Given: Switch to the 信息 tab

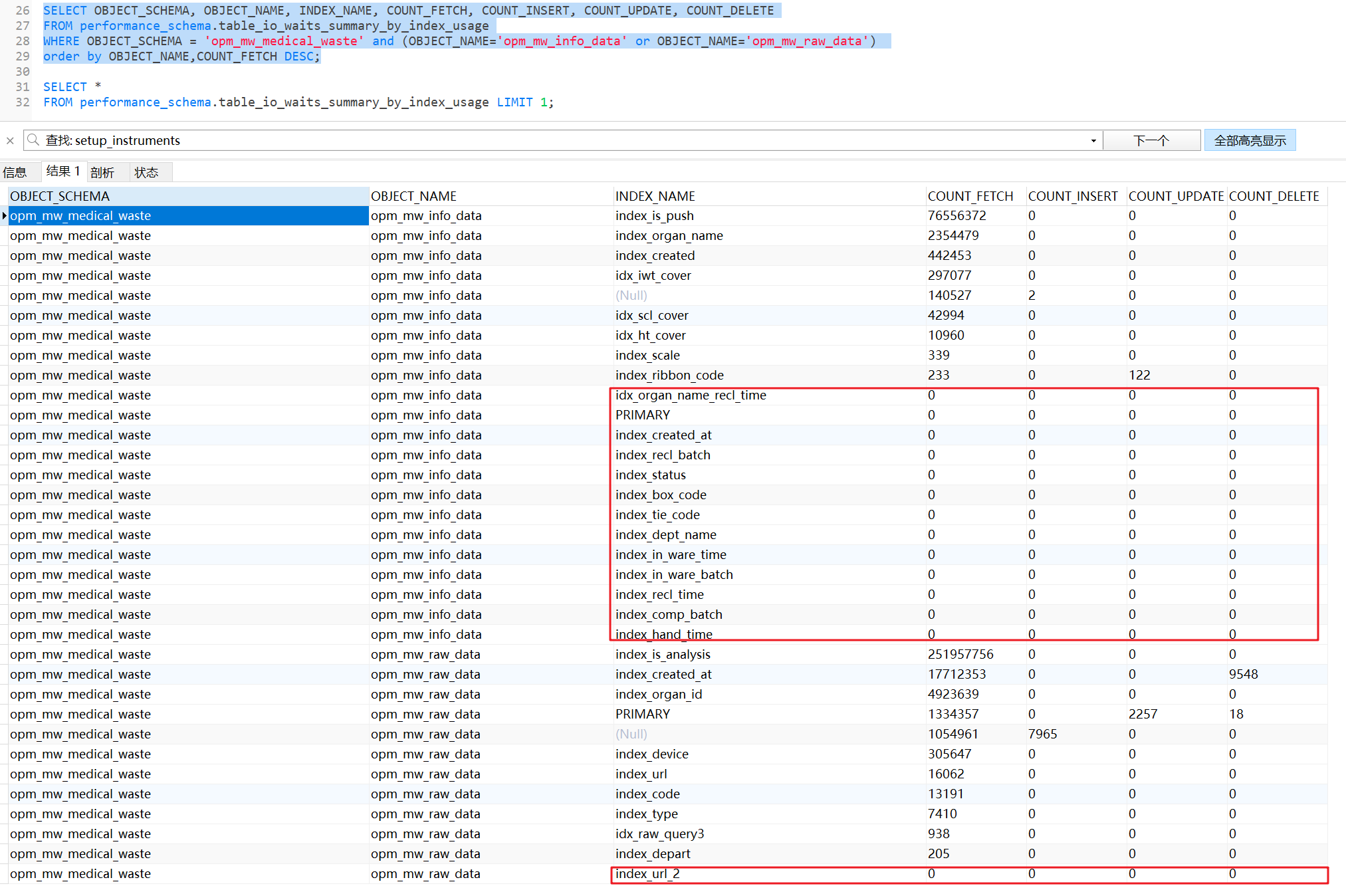Looking at the screenshot, I should (15, 172).
